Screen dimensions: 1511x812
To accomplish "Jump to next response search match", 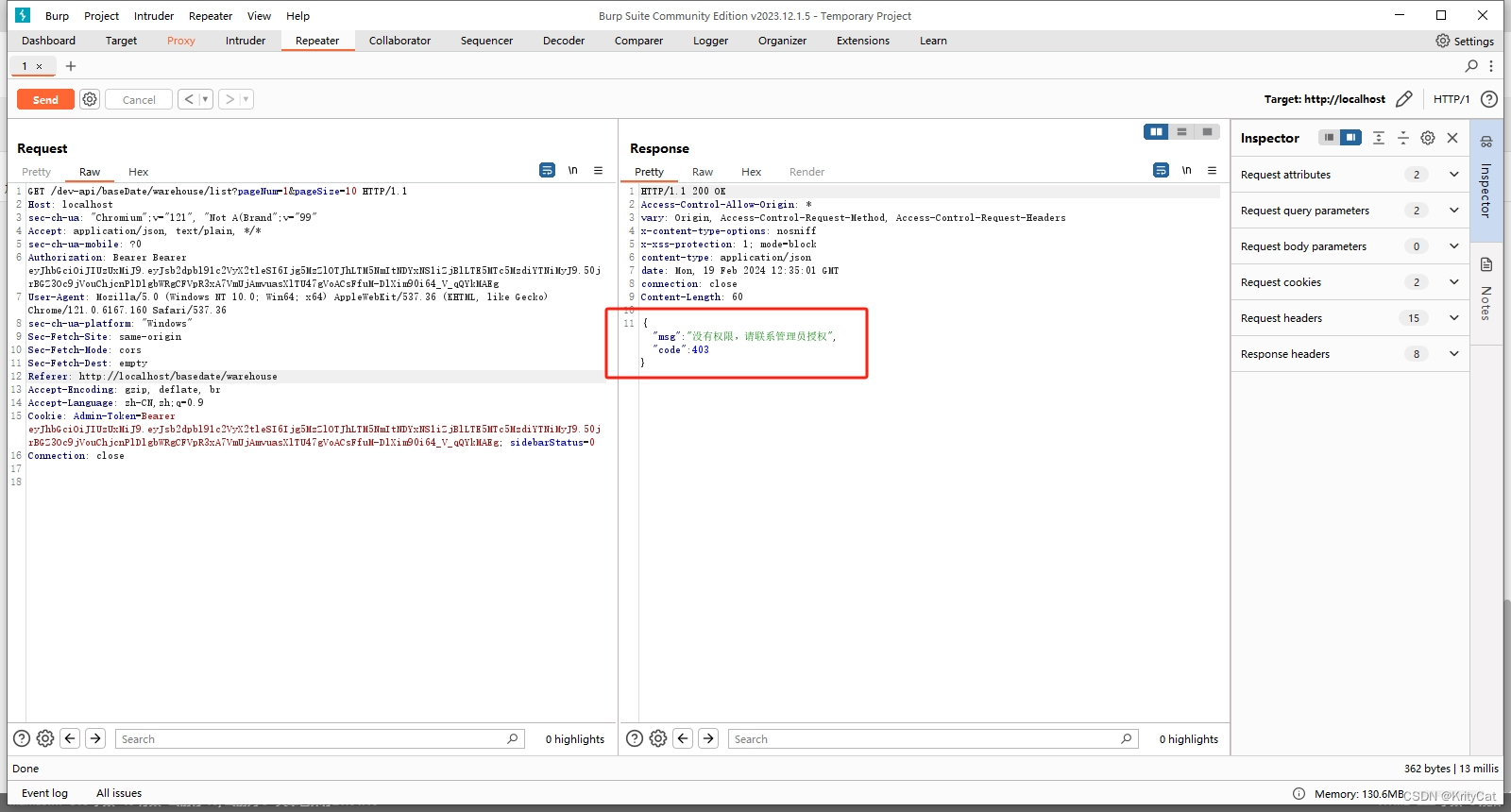I will [x=708, y=738].
